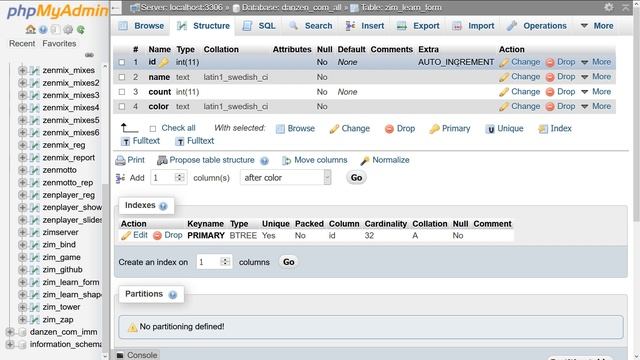
Task: Click Server localhost:3306 breadcrumb
Action: [177, 7]
